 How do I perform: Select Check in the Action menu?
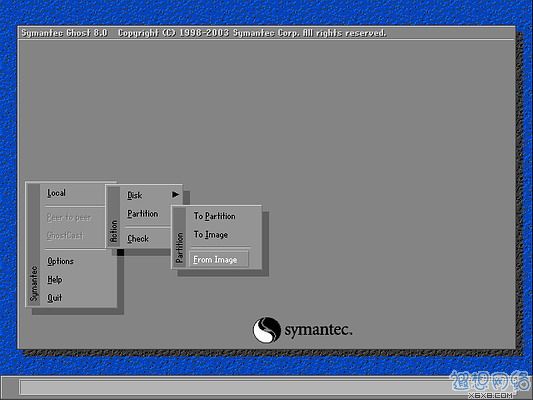138,239
